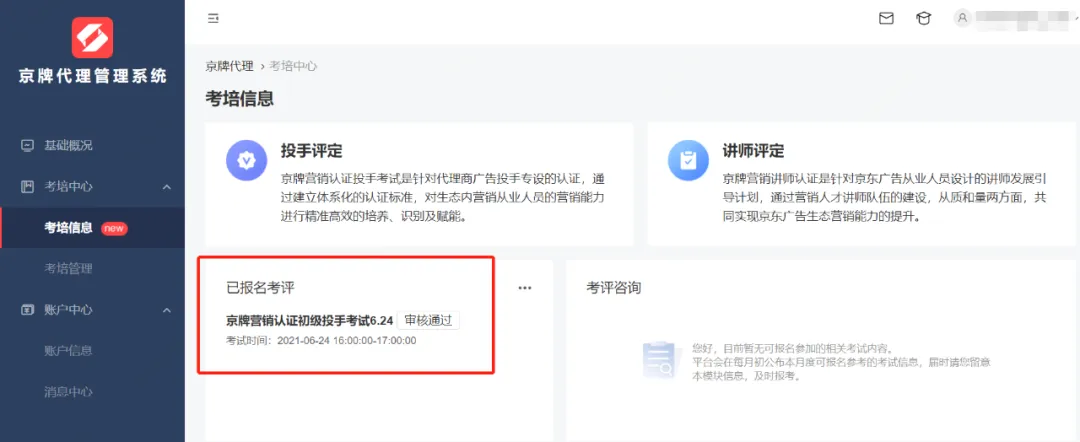Open the 讲师评定 card title

tap(754, 151)
